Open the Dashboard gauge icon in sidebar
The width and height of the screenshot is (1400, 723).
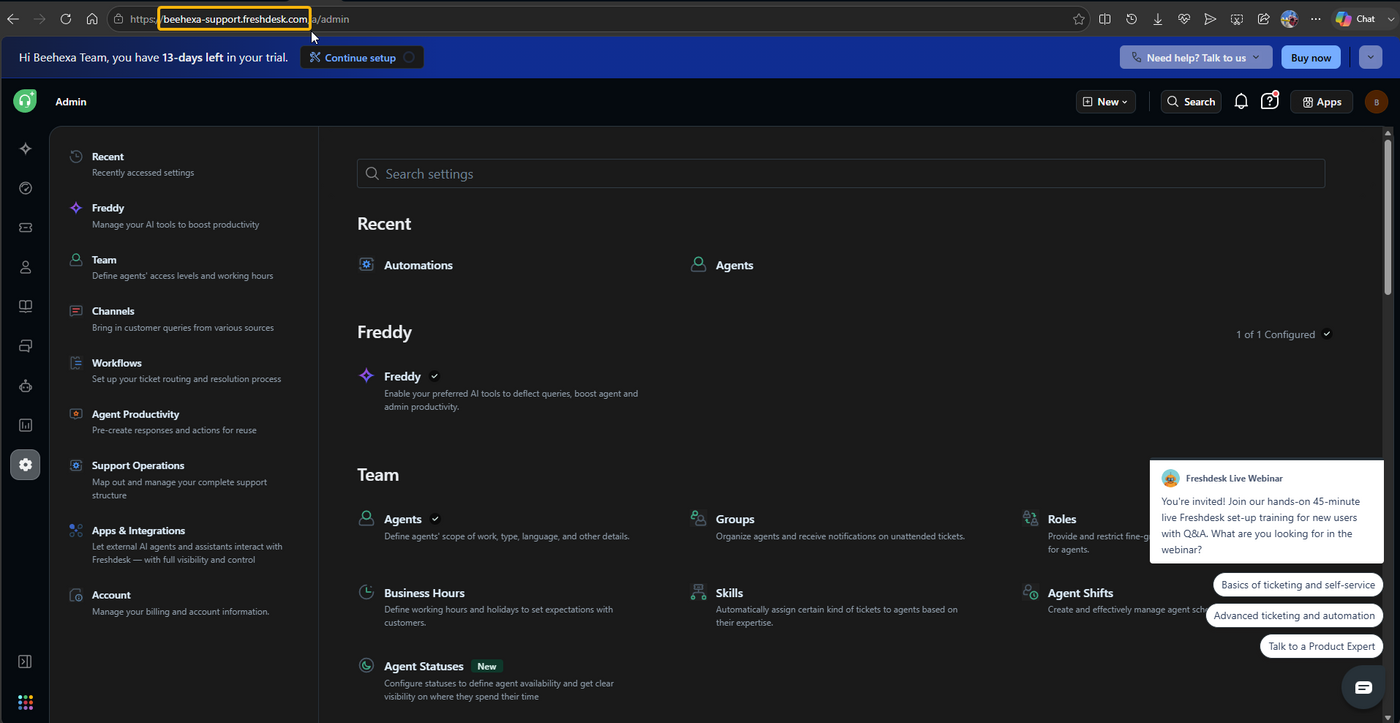point(25,188)
